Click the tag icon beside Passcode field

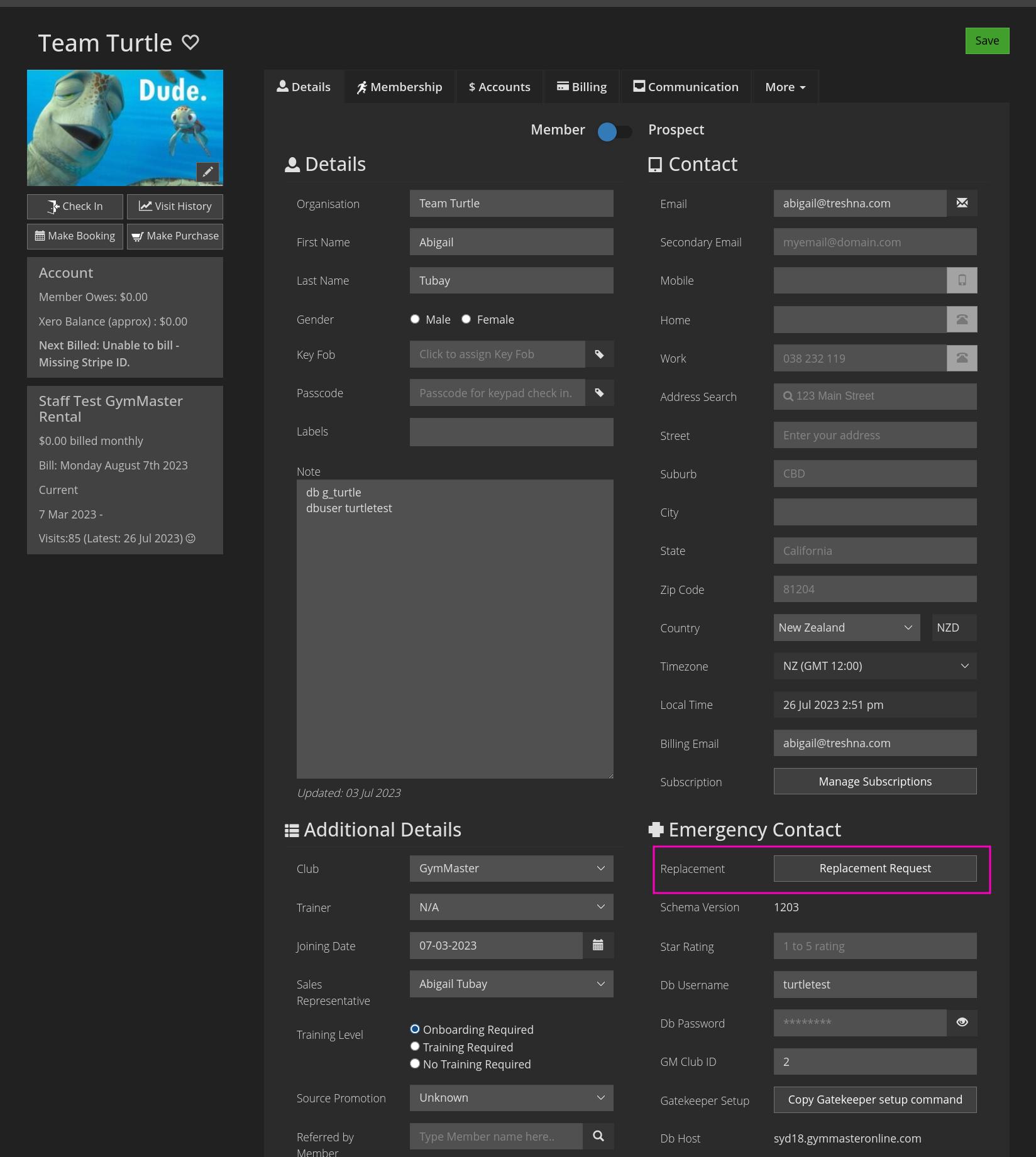coord(599,393)
